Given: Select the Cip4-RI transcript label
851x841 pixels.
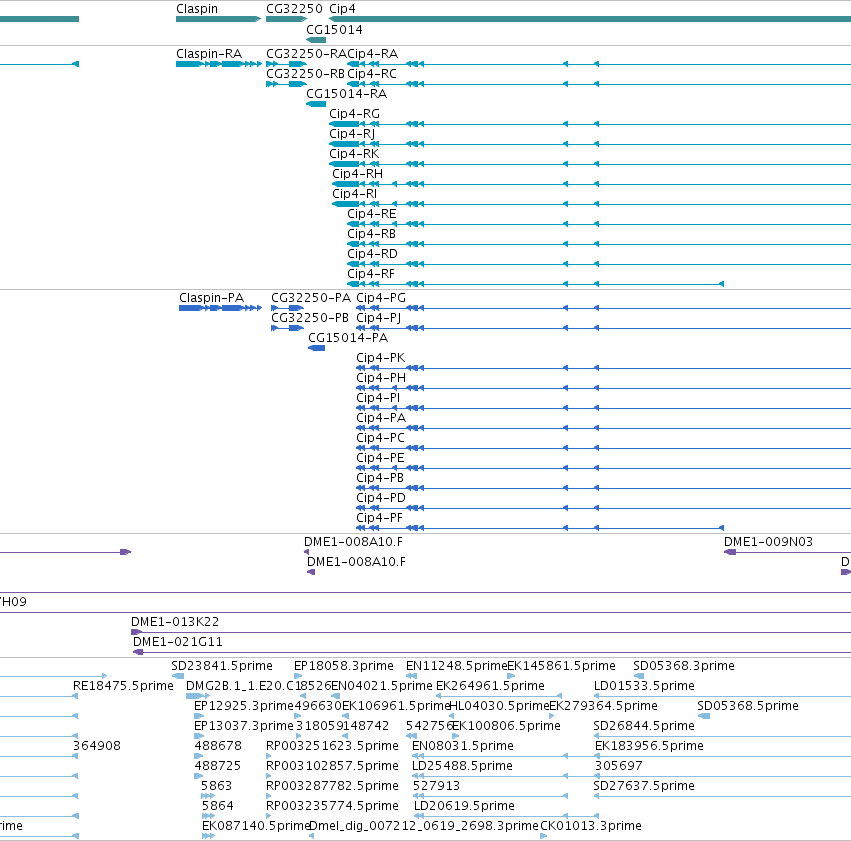Looking at the screenshot, I should coord(354,194).
